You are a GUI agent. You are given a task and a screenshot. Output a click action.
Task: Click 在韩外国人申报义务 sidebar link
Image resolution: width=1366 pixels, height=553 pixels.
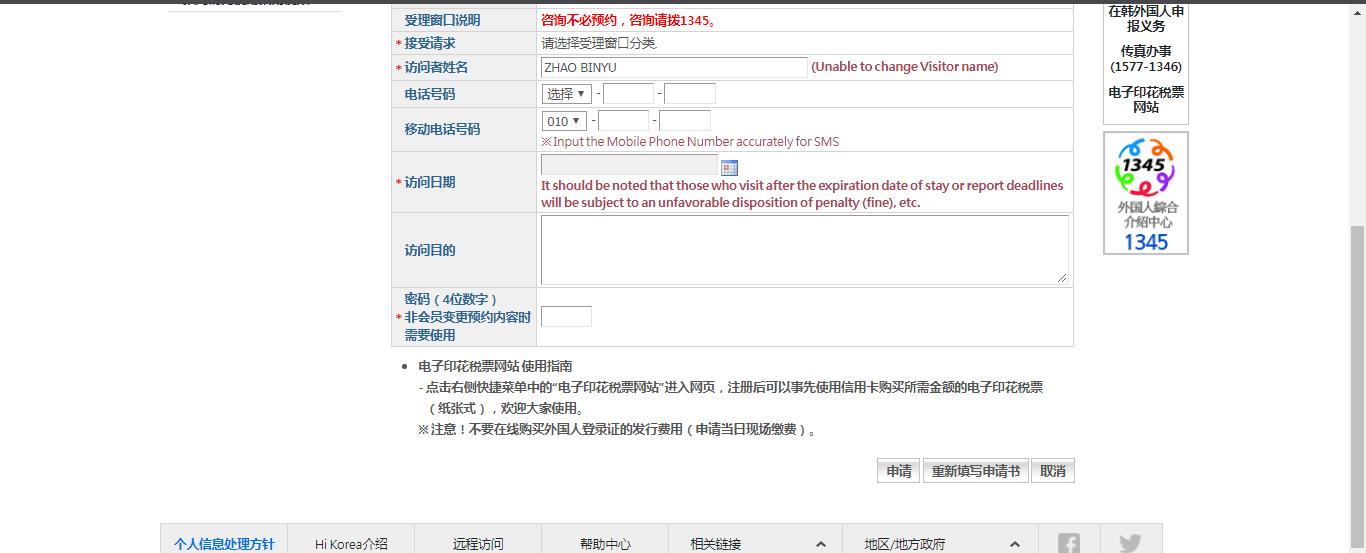point(1146,19)
